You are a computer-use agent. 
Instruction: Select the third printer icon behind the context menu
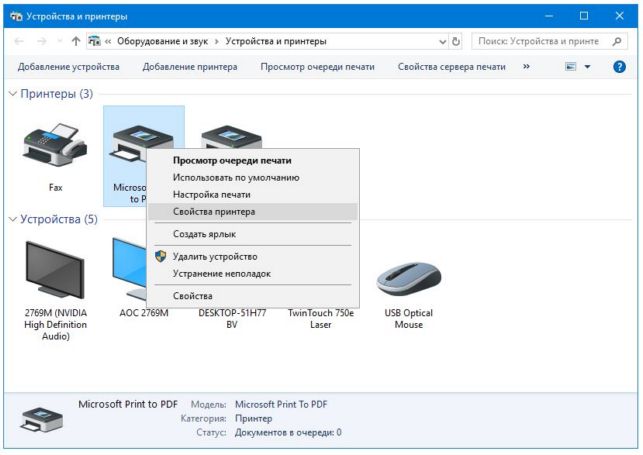click(231, 139)
